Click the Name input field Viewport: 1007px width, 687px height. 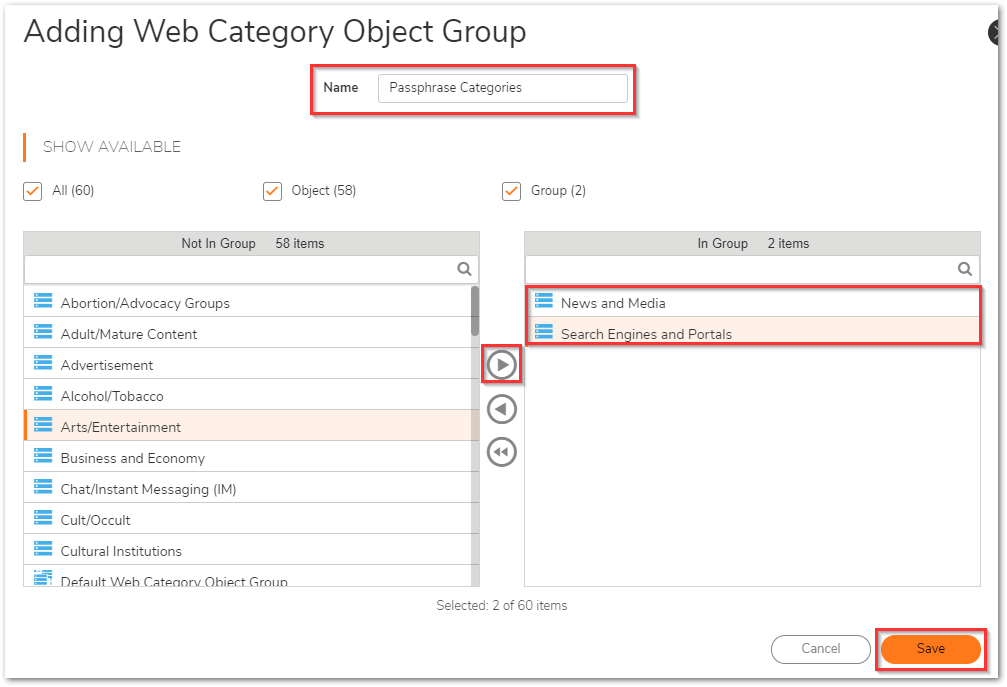(502, 88)
